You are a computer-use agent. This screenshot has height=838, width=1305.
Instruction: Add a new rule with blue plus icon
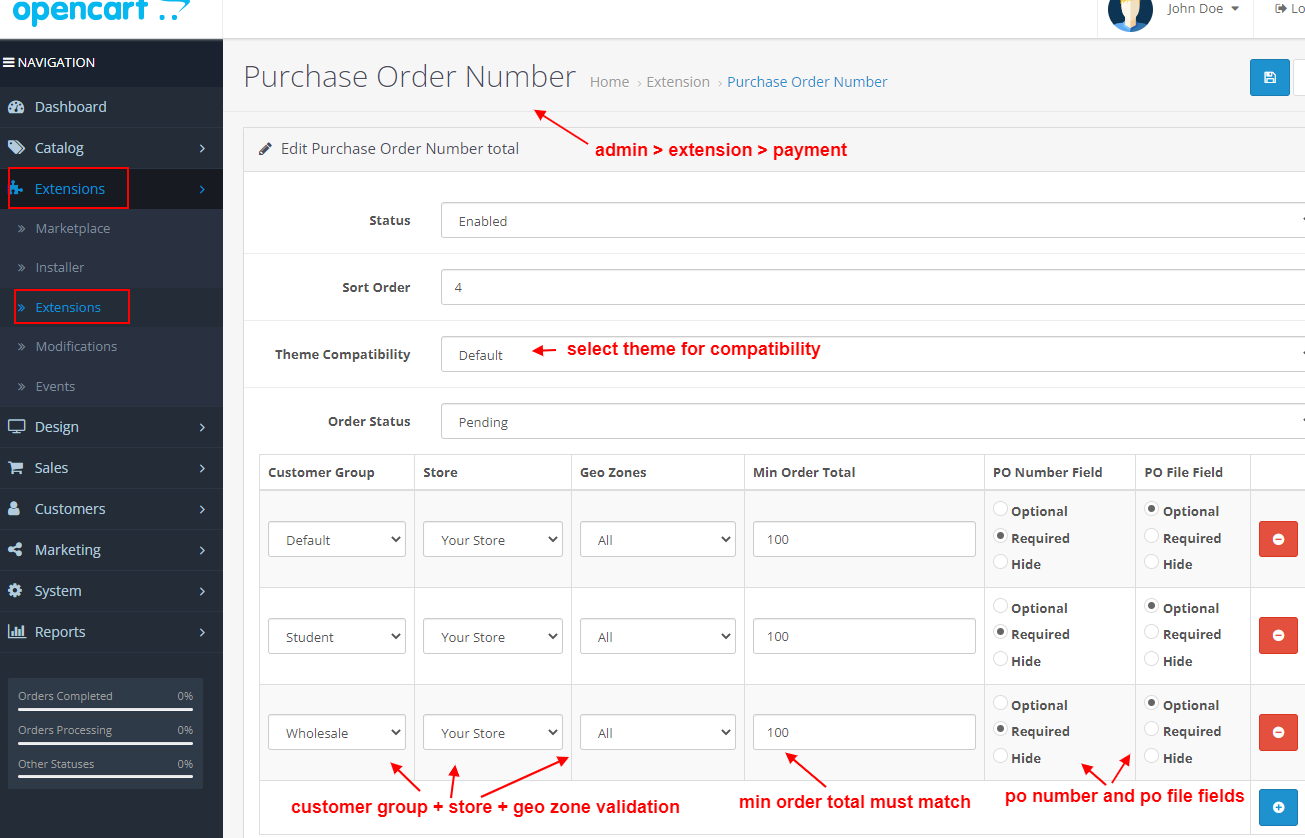coord(1278,807)
